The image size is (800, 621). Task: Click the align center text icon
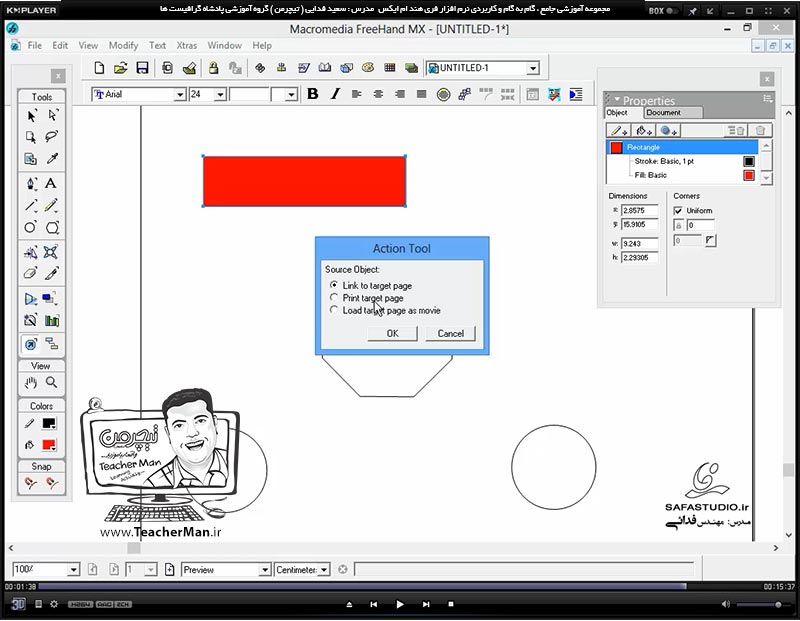[x=378, y=94]
